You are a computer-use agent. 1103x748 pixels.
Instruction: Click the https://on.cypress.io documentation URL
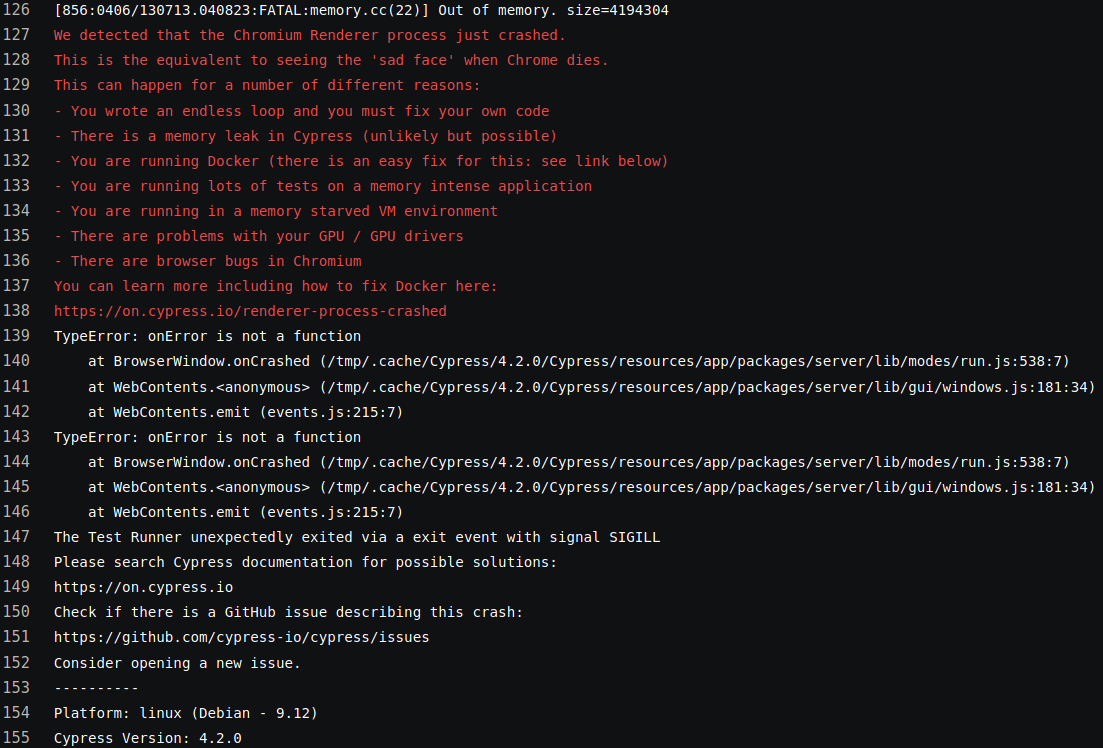pos(143,587)
